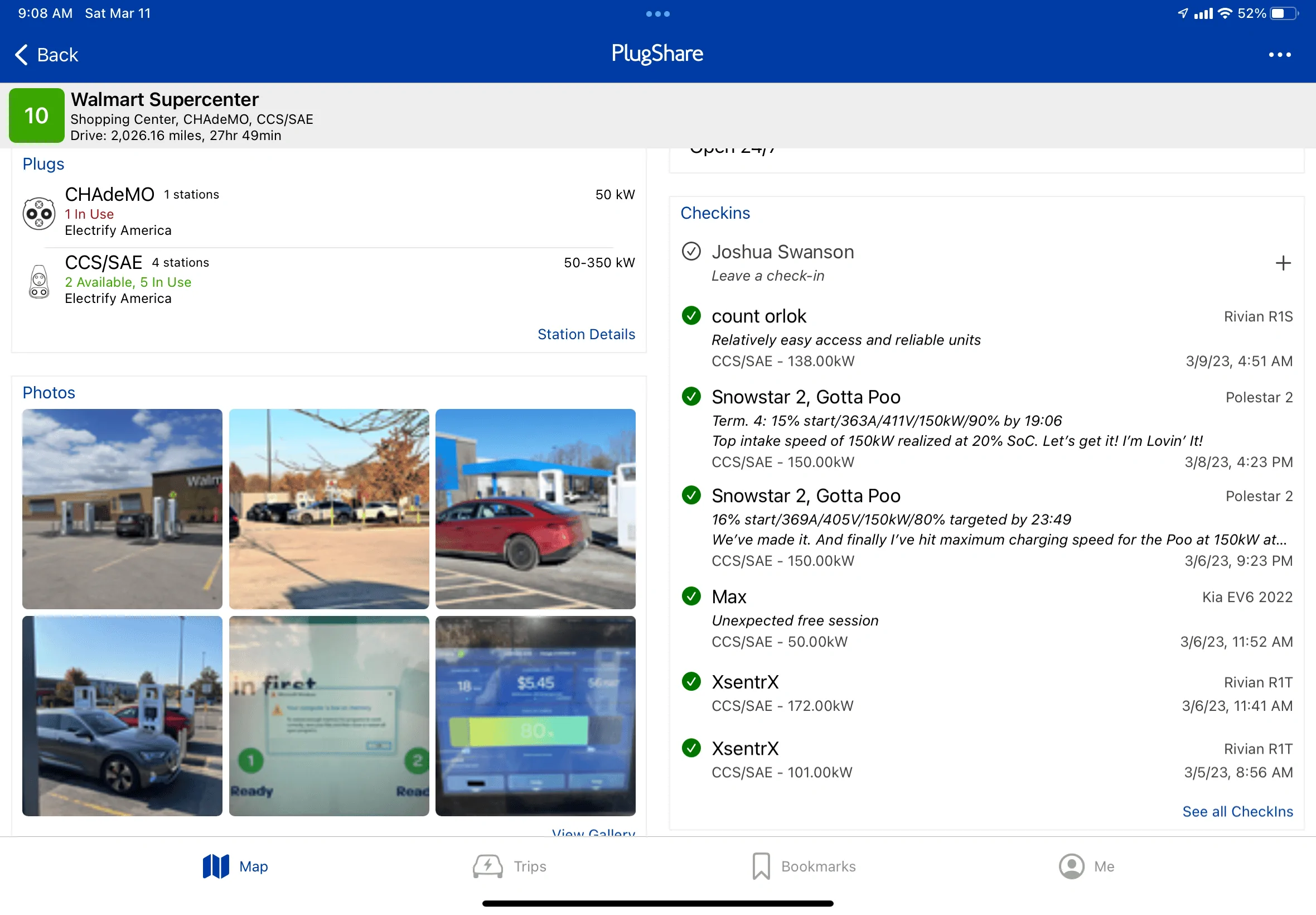Tap green check beside XsentrX 101.00kW check-in
The height and width of the screenshot is (915, 1316).
pos(691,748)
